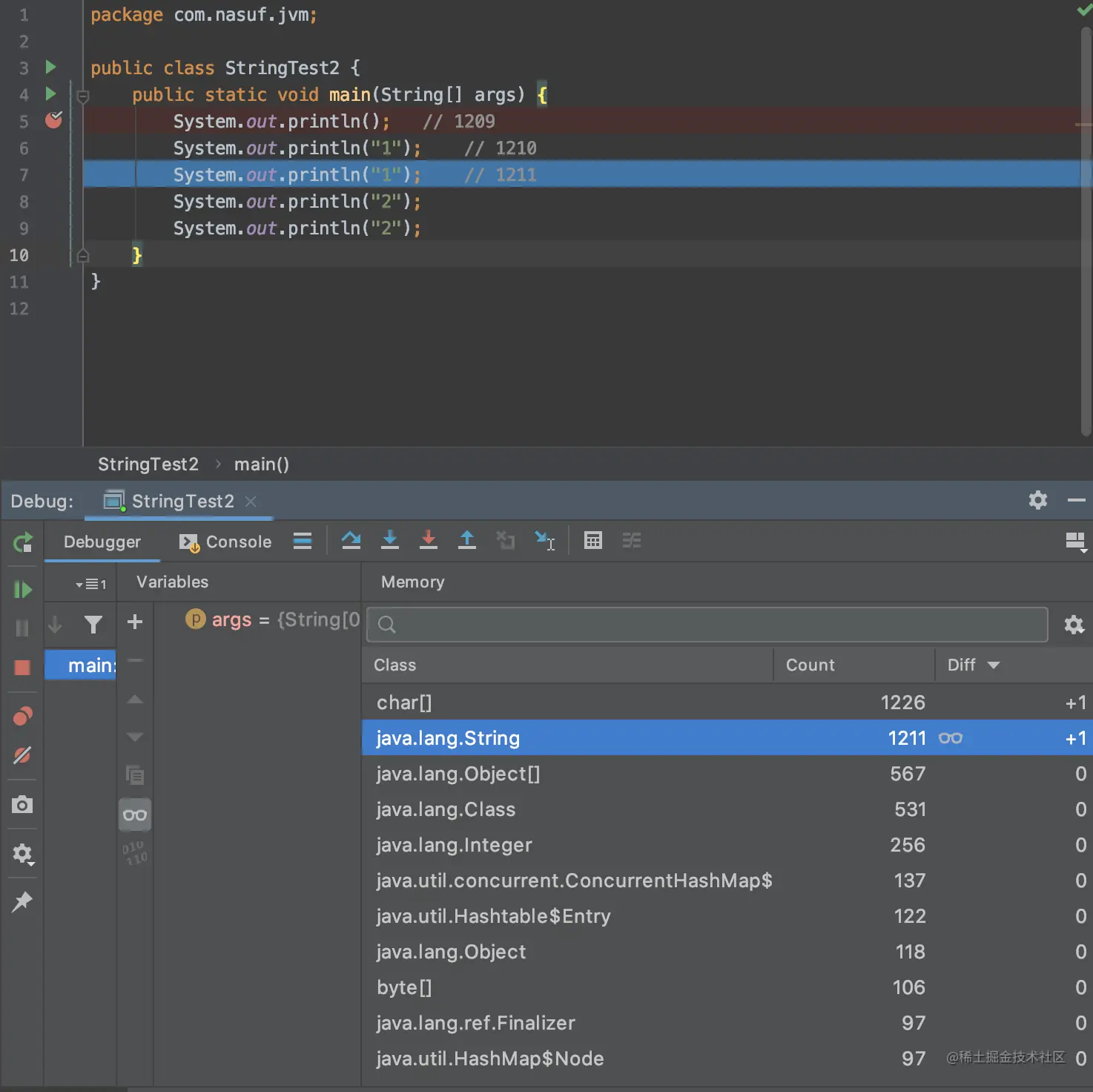
Task: Pin the debug tab
Action: [22, 901]
